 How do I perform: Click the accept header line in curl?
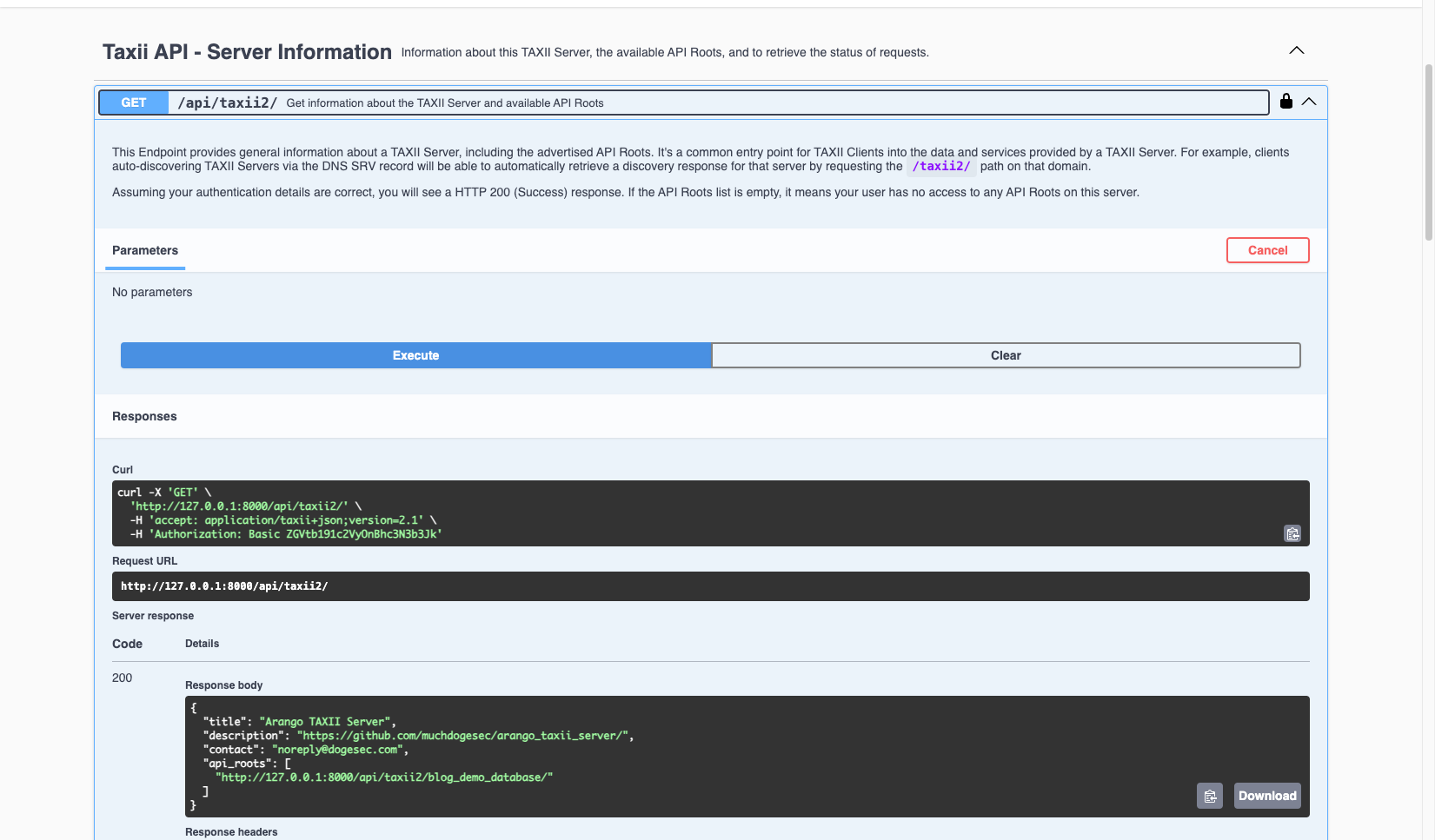pyautogui.click(x=283, y=520)
